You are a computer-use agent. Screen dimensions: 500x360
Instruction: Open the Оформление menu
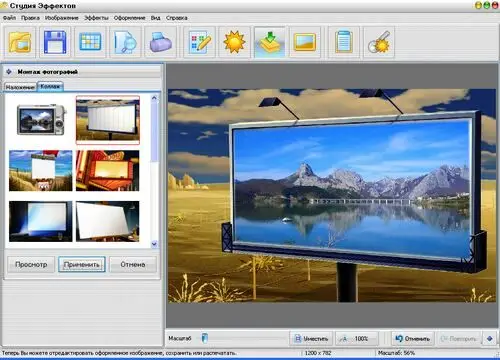pos(129,18)
